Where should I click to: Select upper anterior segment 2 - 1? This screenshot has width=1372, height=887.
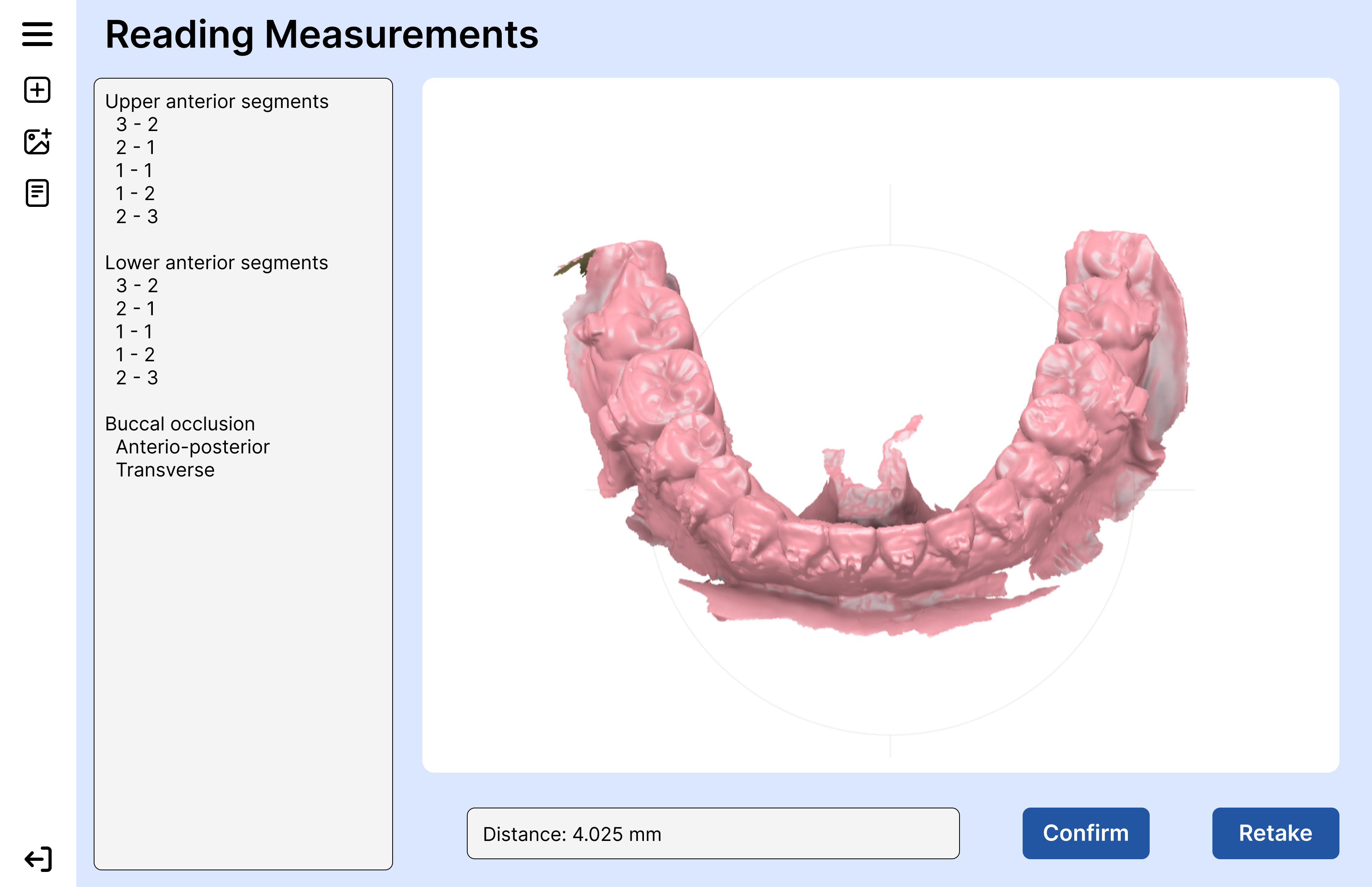[x=136, y=147]
